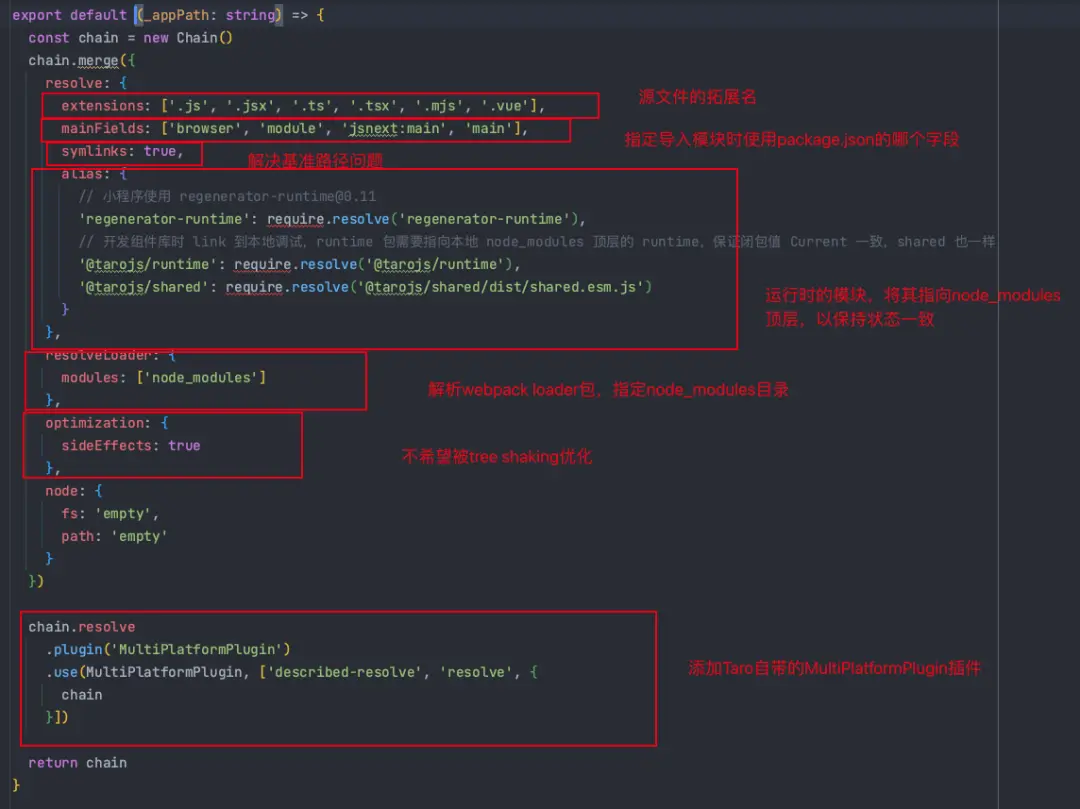Click the 'true' value after symlinks
Image resolution: width=1080 pixels, height=809 pixels.
[160, 151]
